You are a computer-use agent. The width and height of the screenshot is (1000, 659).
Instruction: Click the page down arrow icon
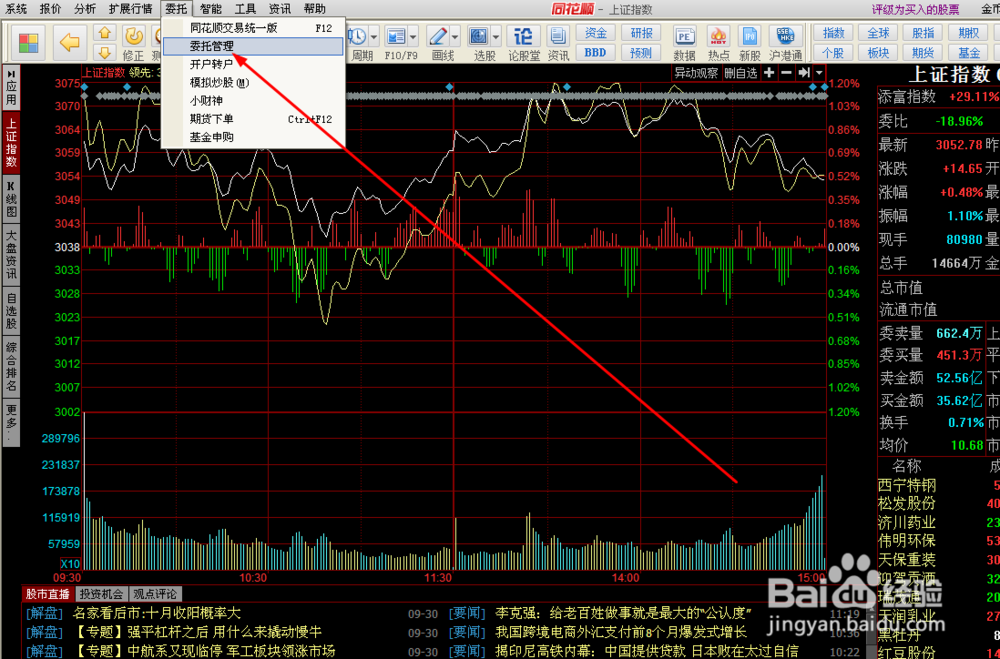tap(105, 52)
